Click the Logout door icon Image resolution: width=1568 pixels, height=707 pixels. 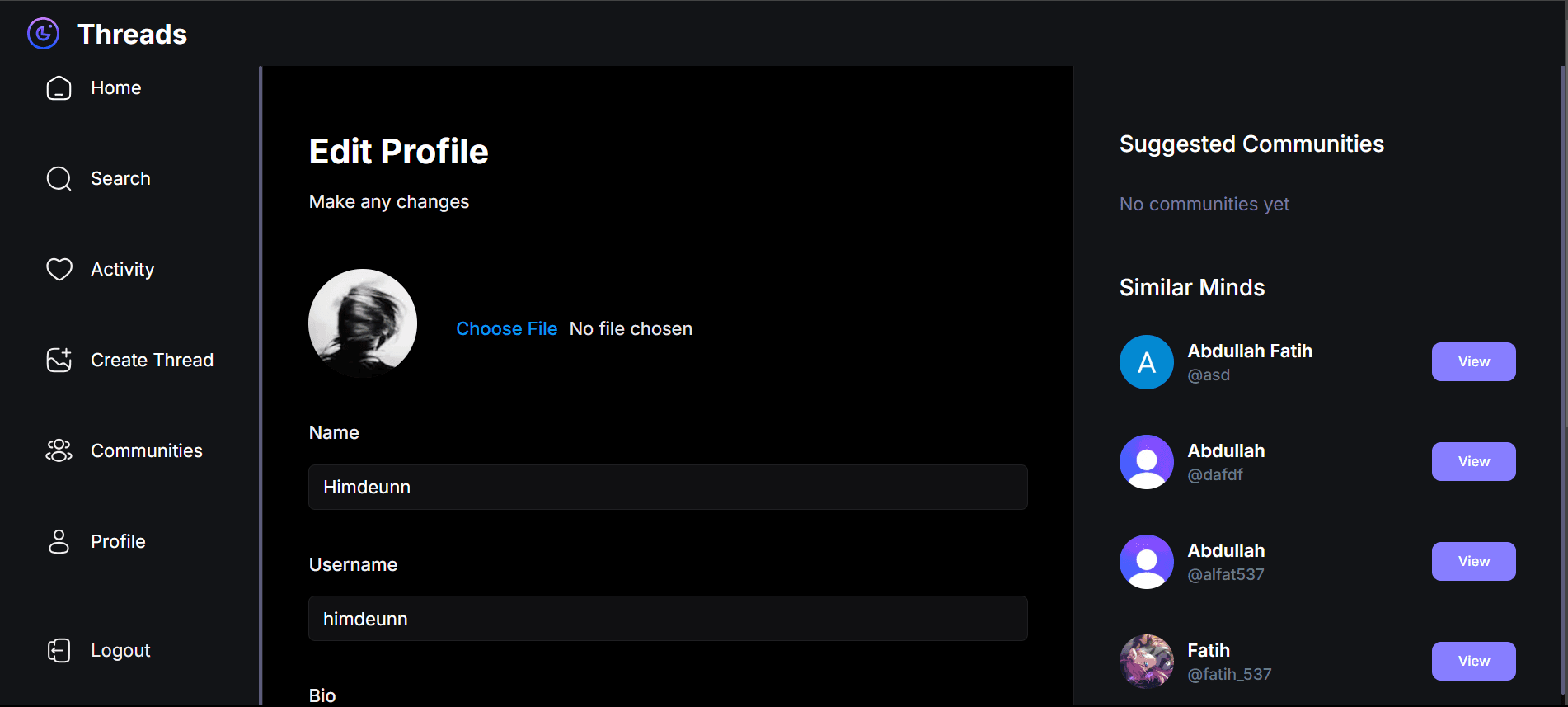[59, 650]
